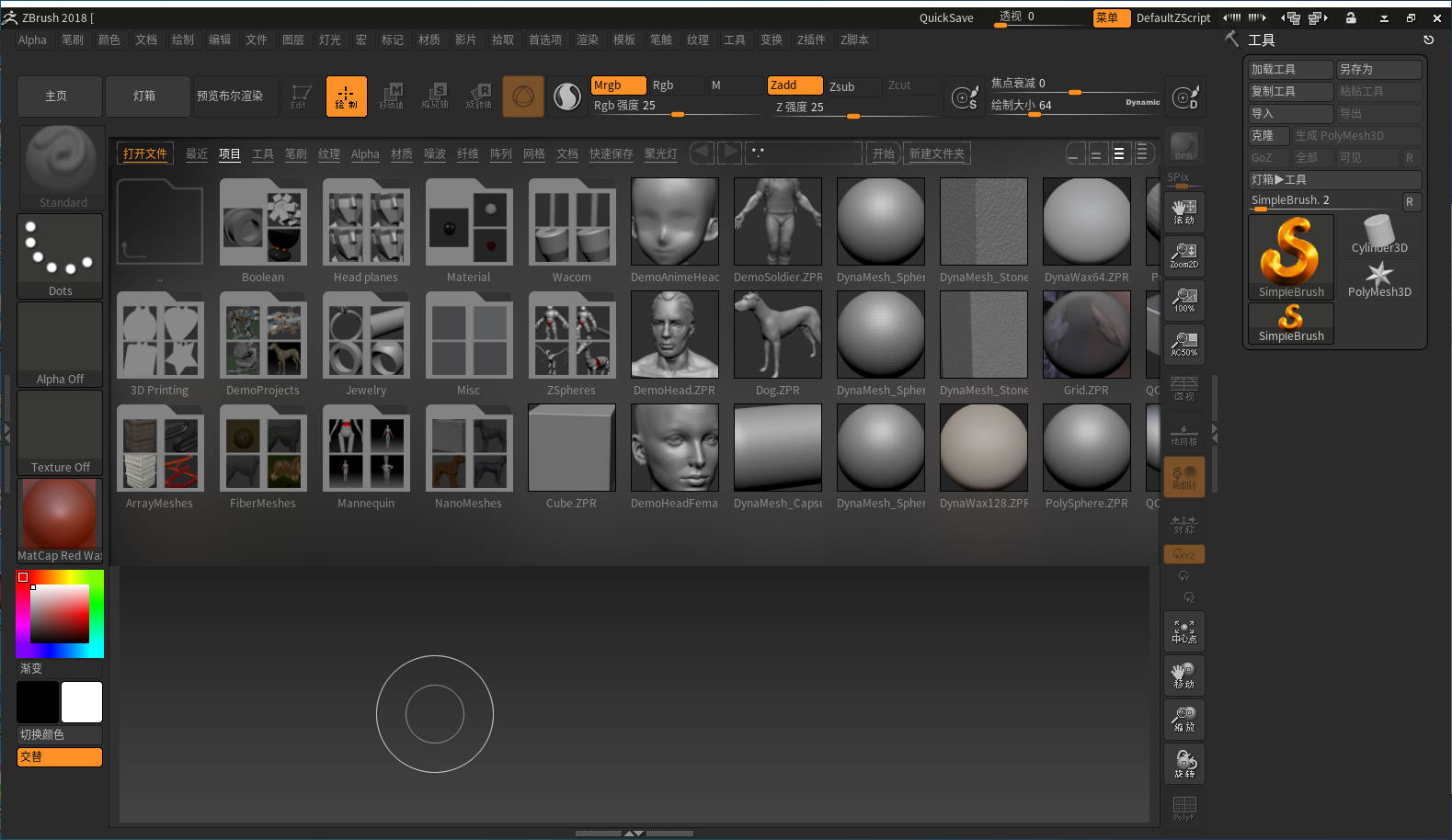This screenshot has width=1452, height=840.
Task: Click the sculptris-style S sphere icon
Action: (x=567, y=96)
